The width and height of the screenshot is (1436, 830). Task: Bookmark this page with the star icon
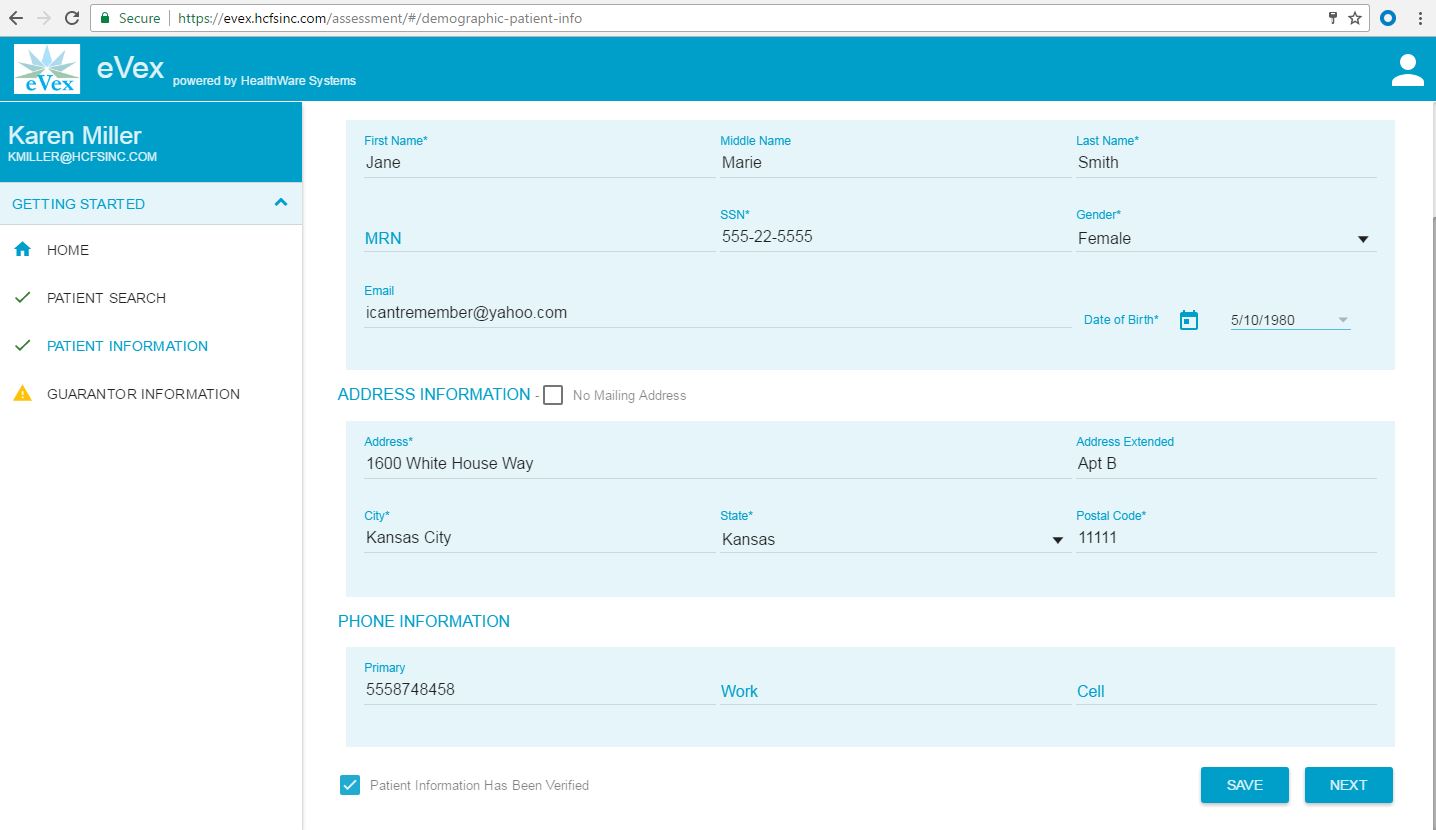[x=1354, y=18]
